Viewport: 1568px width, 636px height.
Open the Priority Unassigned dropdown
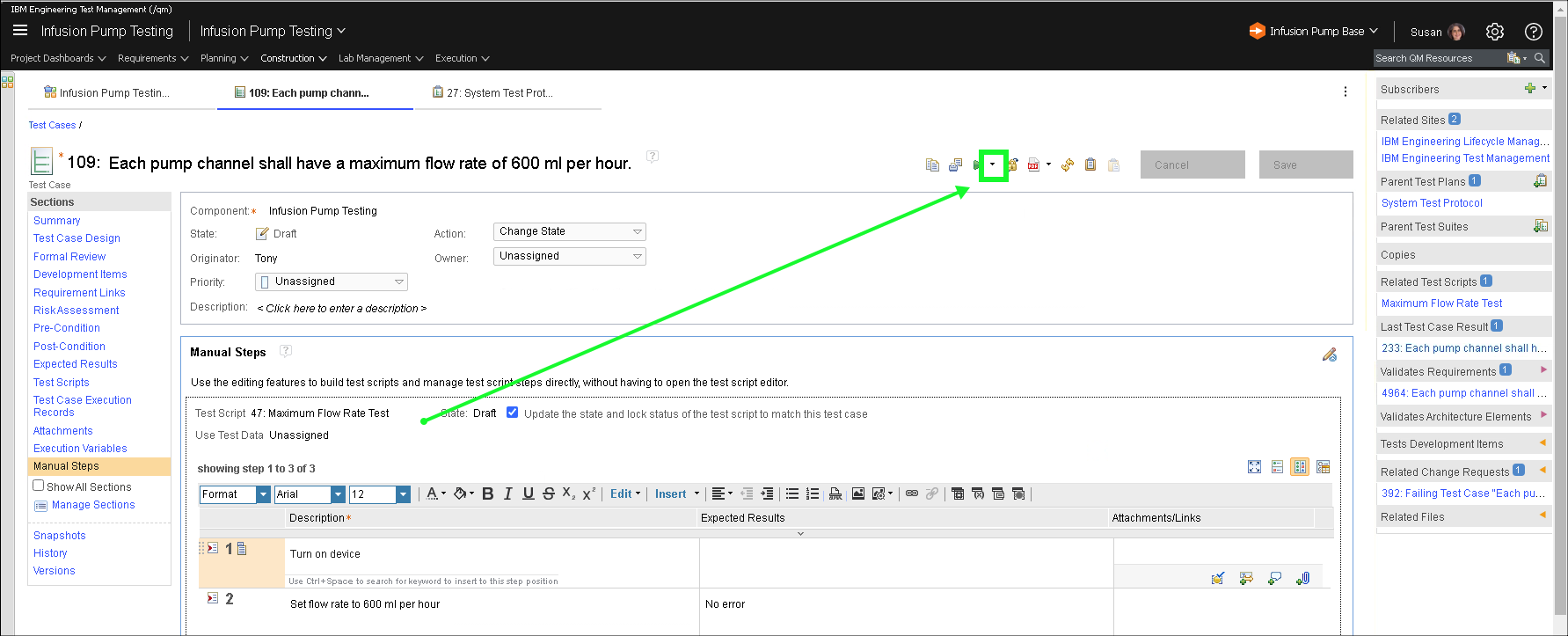click(x=332, y=281)
